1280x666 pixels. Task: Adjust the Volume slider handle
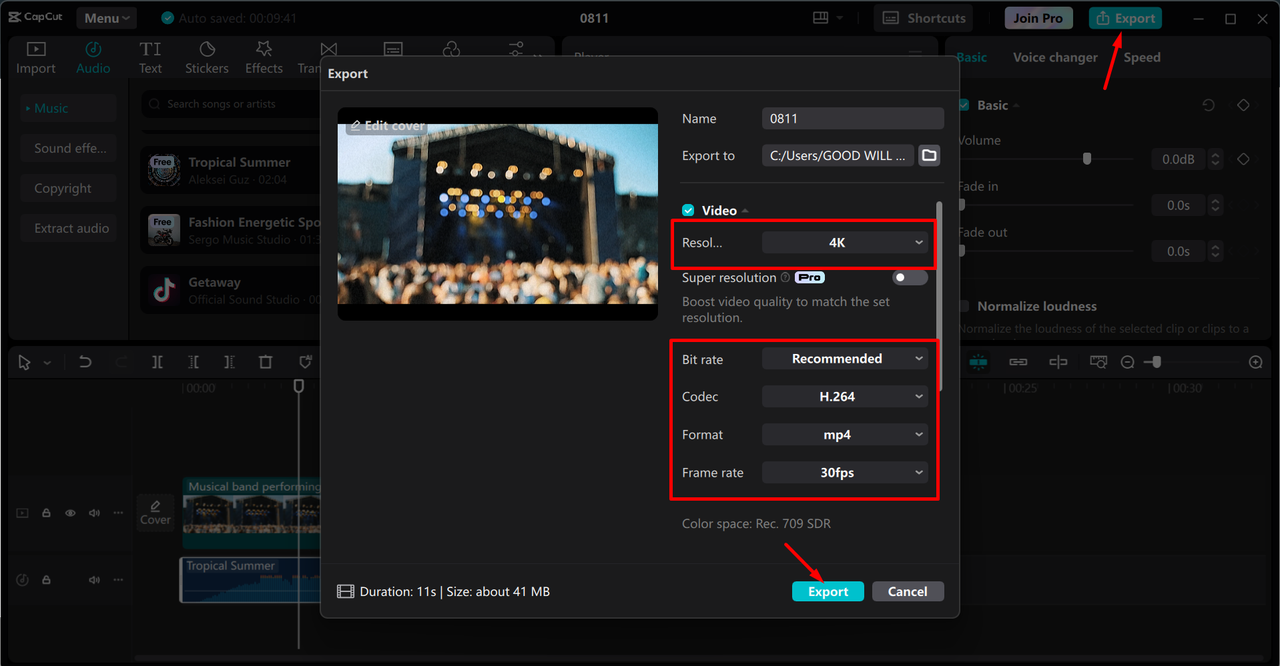1087,159
